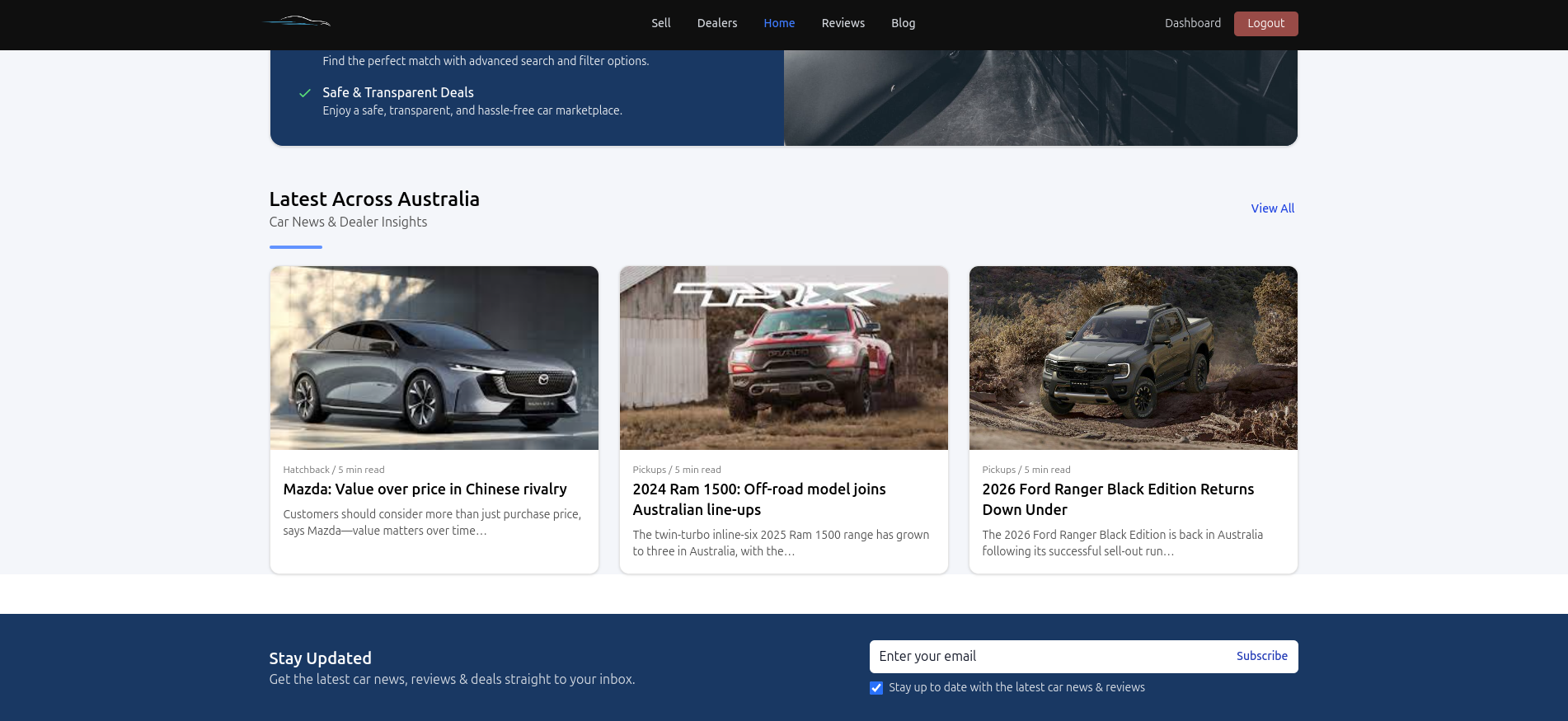Click the Mazda article excerpt text
This screenshot has width=1568, height=721.
[432, 522]
